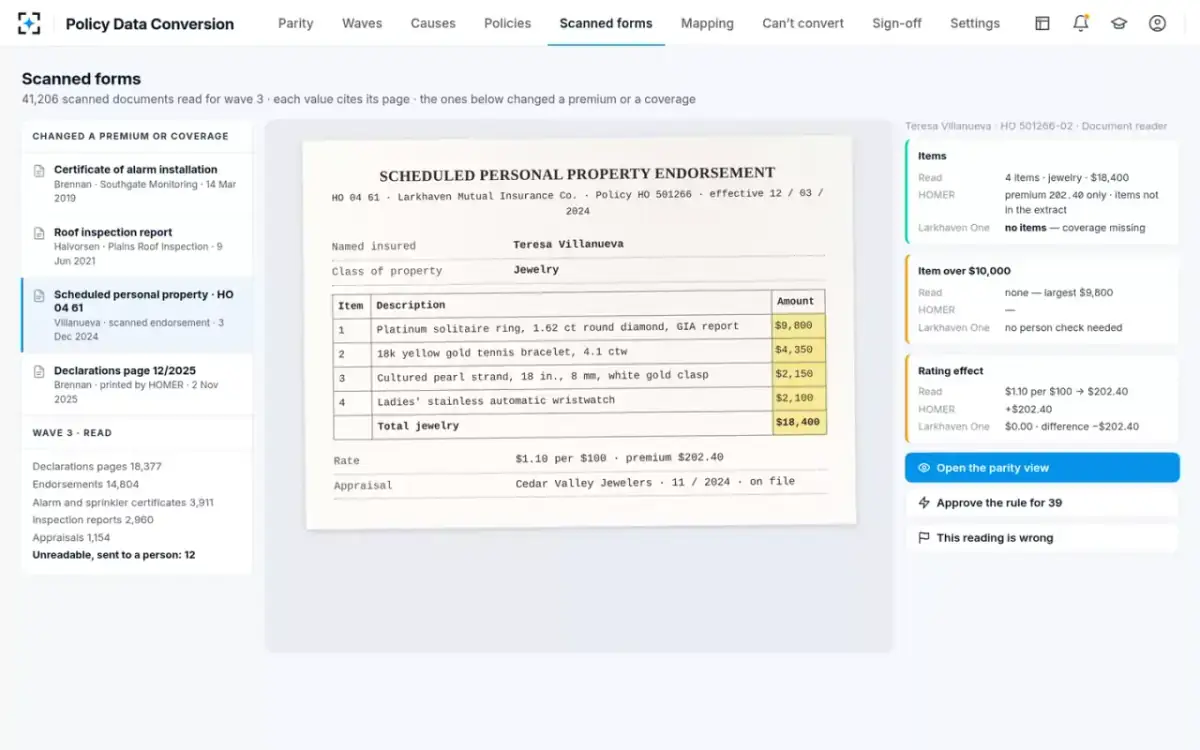This screenshot has height=750, width=1200.
Task: Click document icon beside Certificate of alarm installation
Action: tap(39, 170)
